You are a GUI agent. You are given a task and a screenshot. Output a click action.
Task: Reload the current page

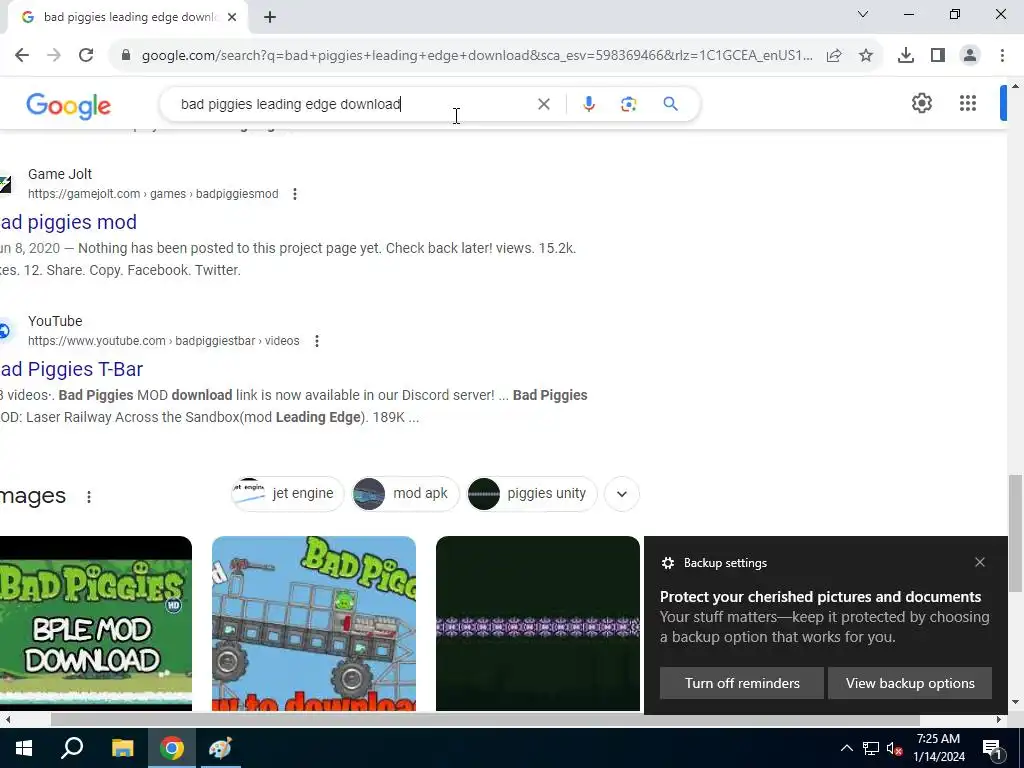point(86,56)
